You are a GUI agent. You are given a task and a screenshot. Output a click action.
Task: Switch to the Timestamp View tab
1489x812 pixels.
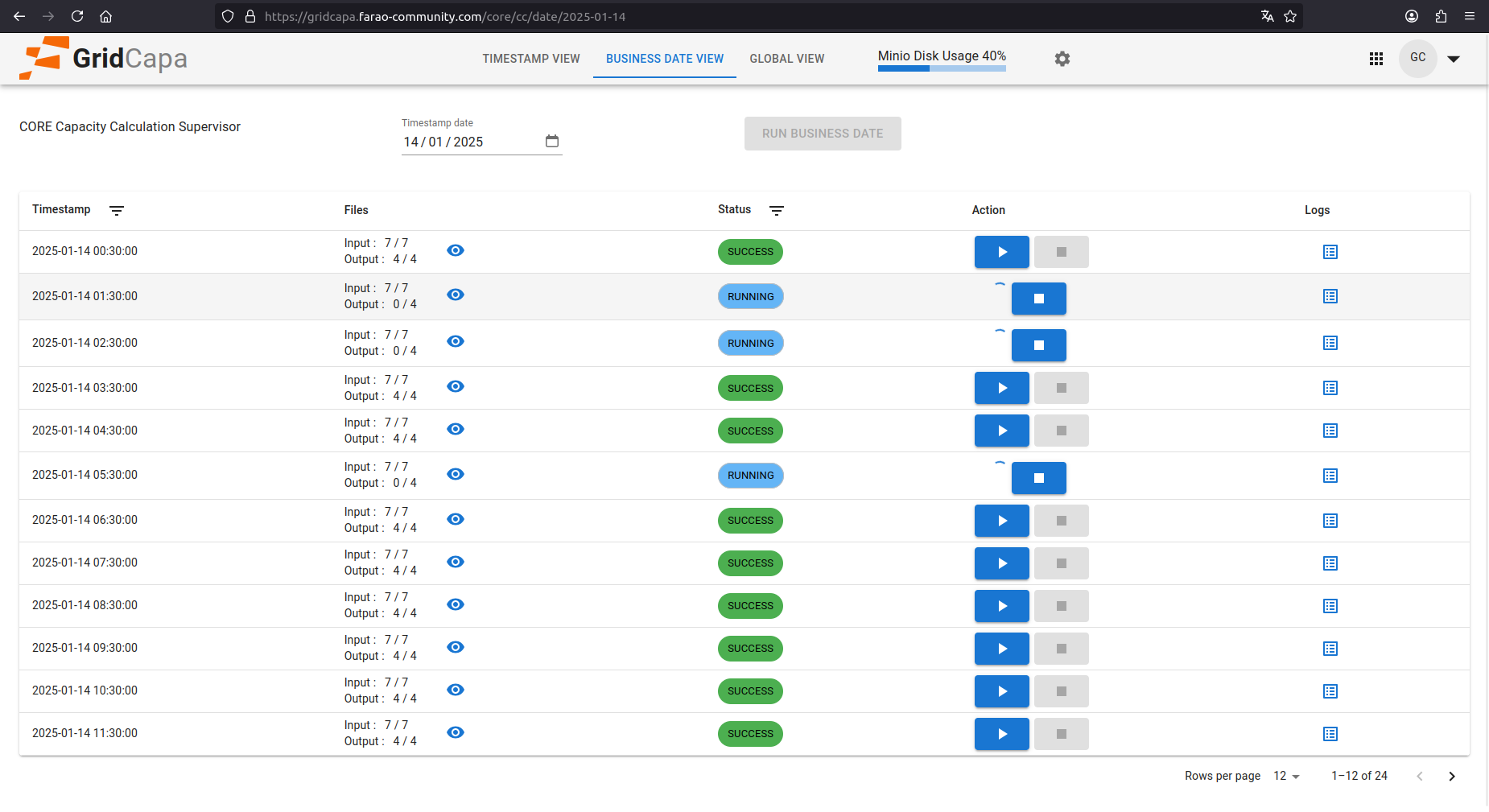[531, 59]
